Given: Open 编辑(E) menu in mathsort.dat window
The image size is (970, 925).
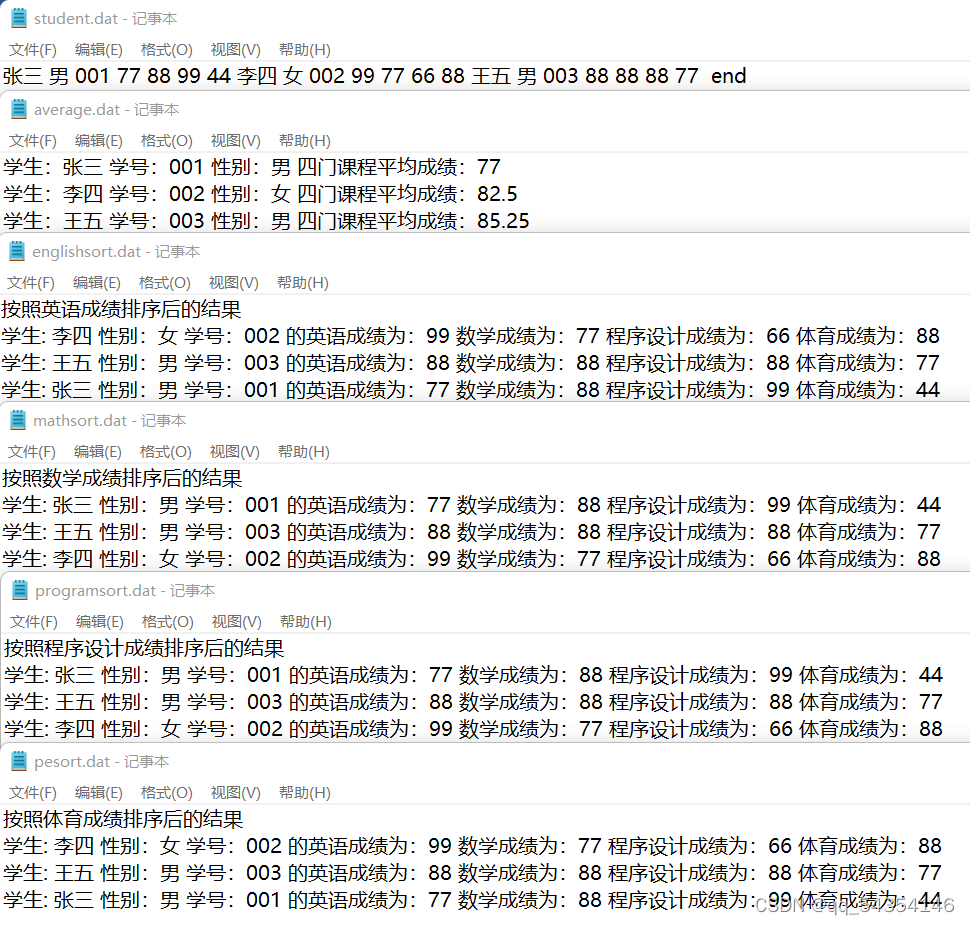Looking at the screenshot, I should pyautogui.click(x=98, y=452).
